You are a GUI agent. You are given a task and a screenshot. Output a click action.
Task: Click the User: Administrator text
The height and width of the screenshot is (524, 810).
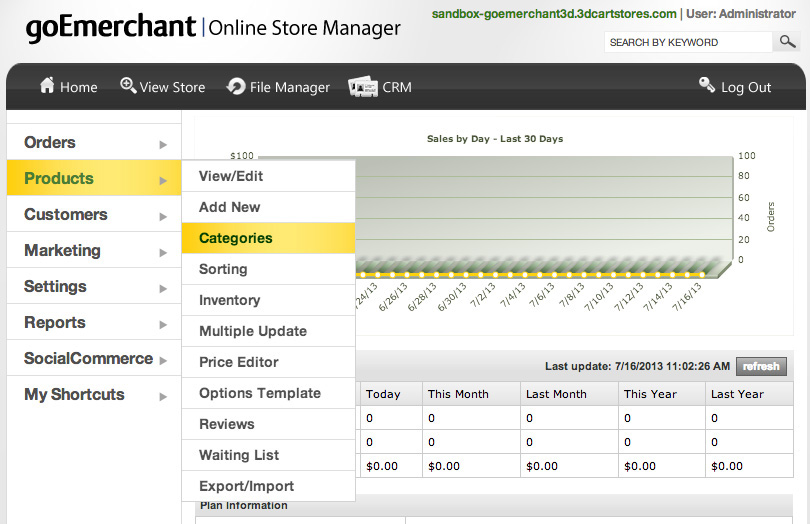(741, 14)
